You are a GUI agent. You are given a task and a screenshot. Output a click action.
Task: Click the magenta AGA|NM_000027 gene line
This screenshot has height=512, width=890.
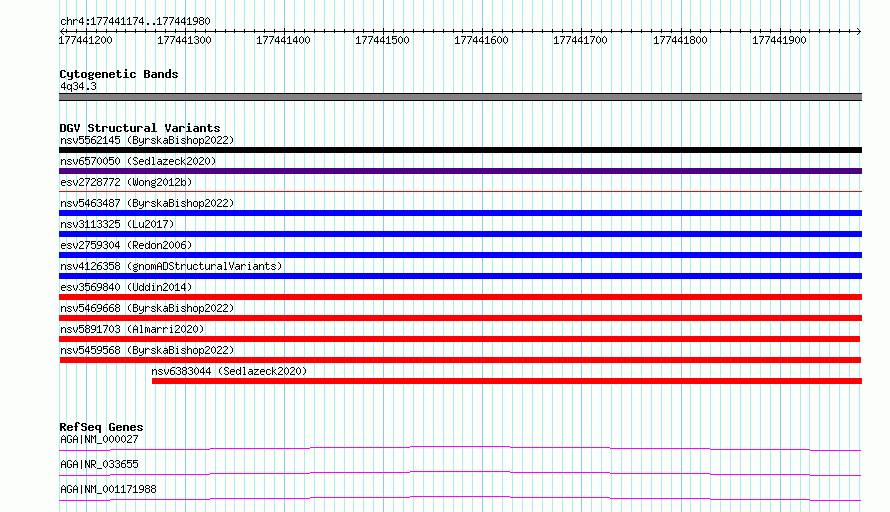(460, 448)
